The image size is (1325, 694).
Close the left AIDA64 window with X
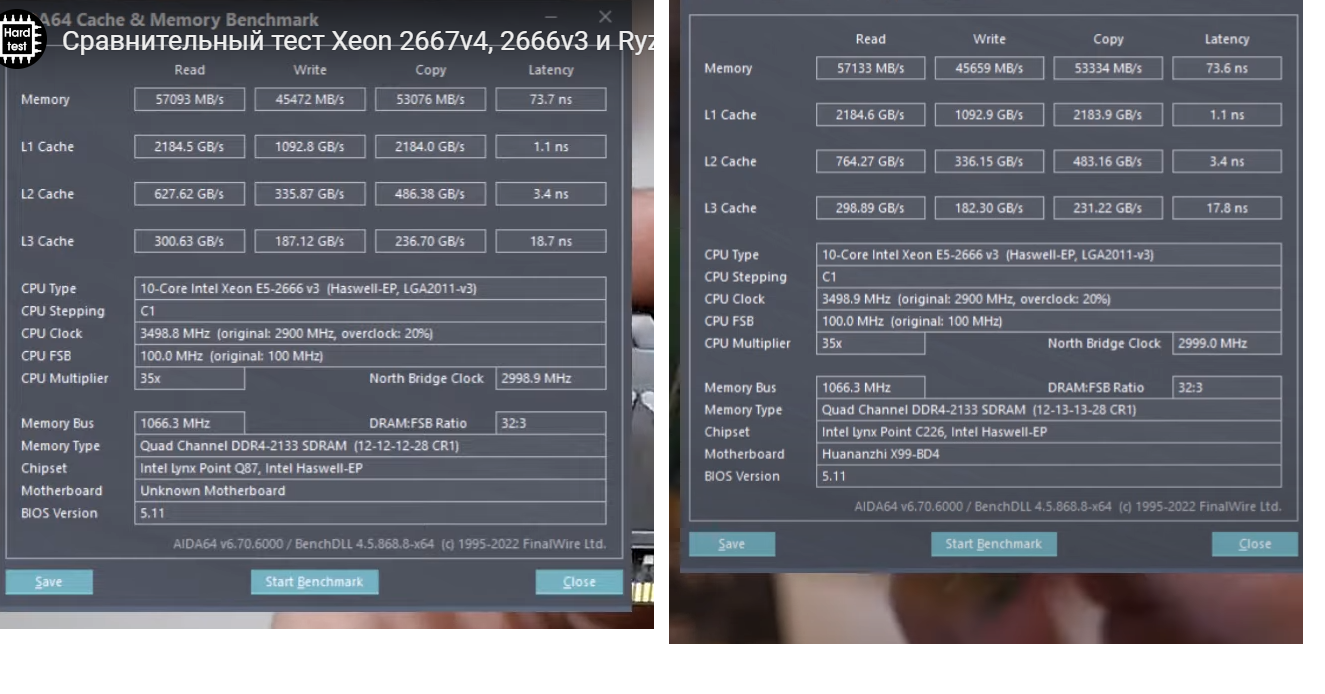click(605, 17)
